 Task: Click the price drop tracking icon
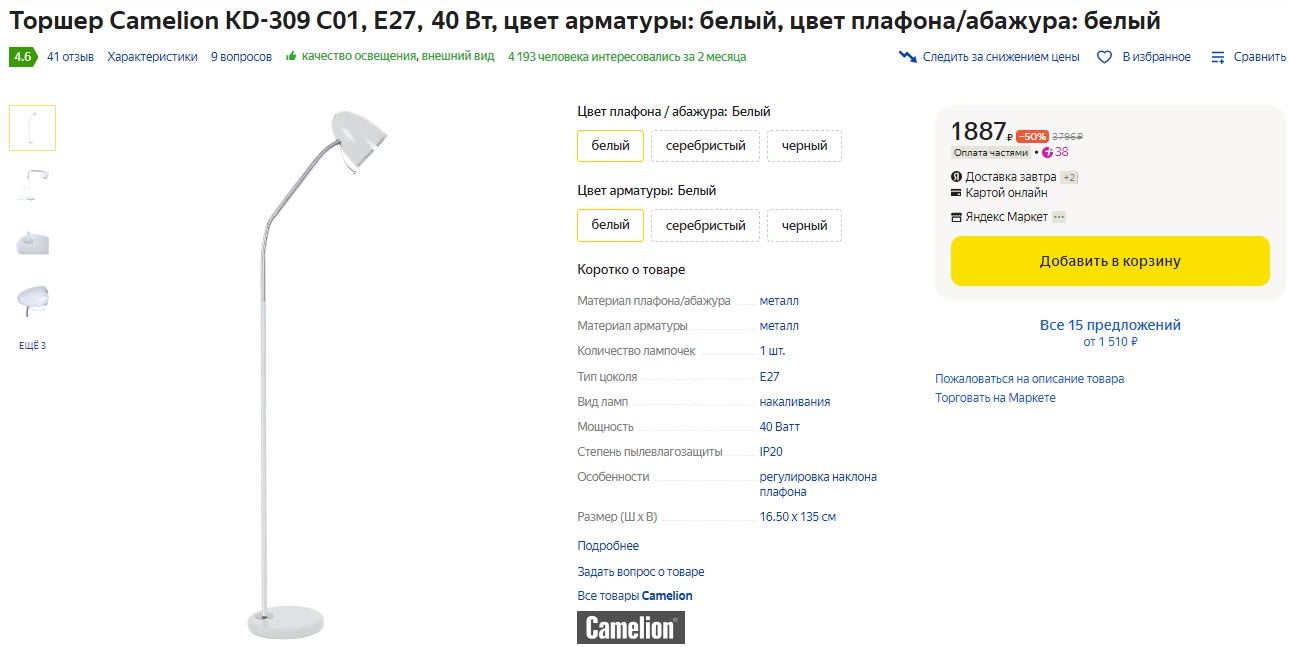[x=908, y=57]
